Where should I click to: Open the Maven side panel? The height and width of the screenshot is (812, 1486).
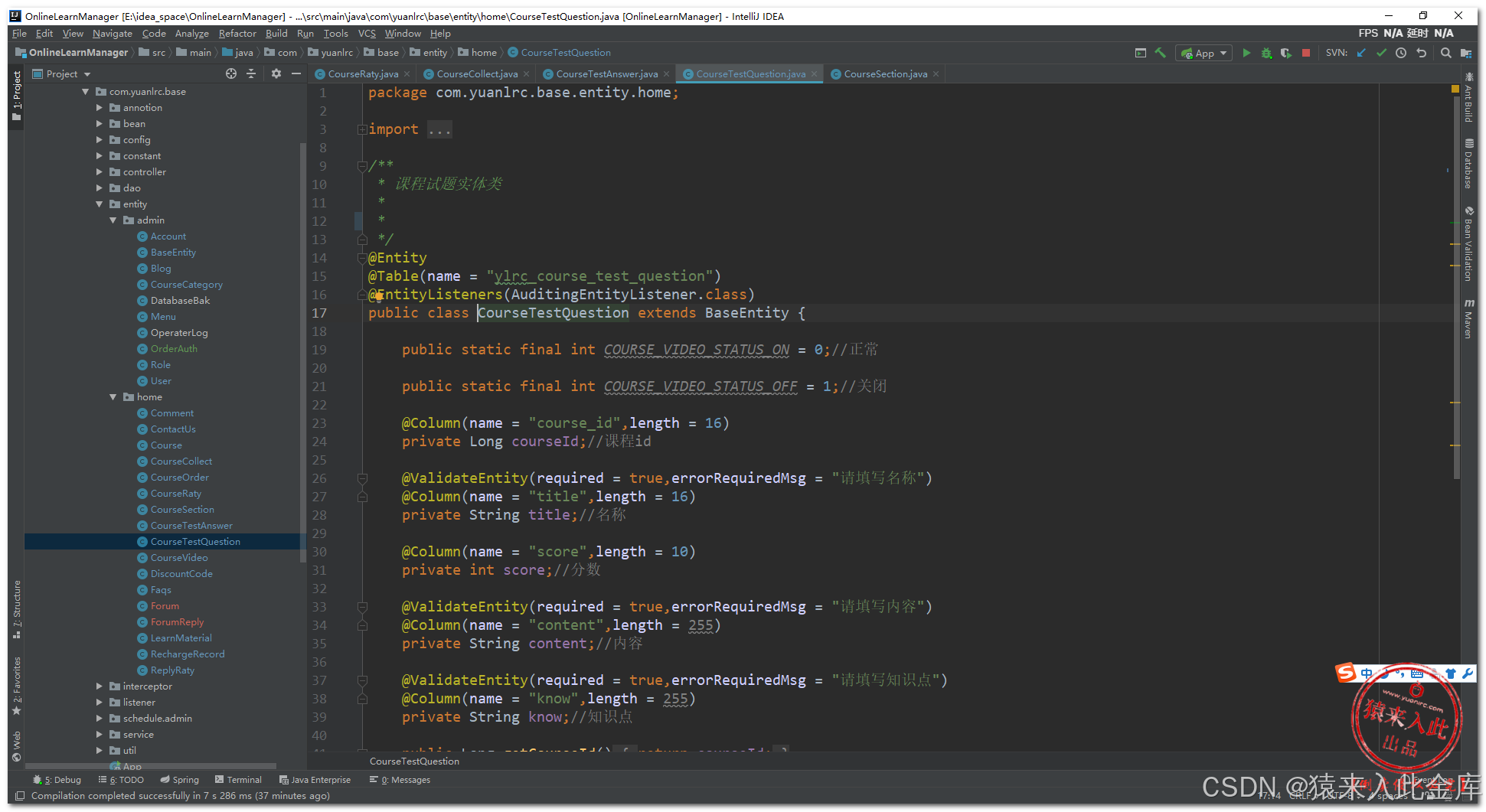point(1468,318)
